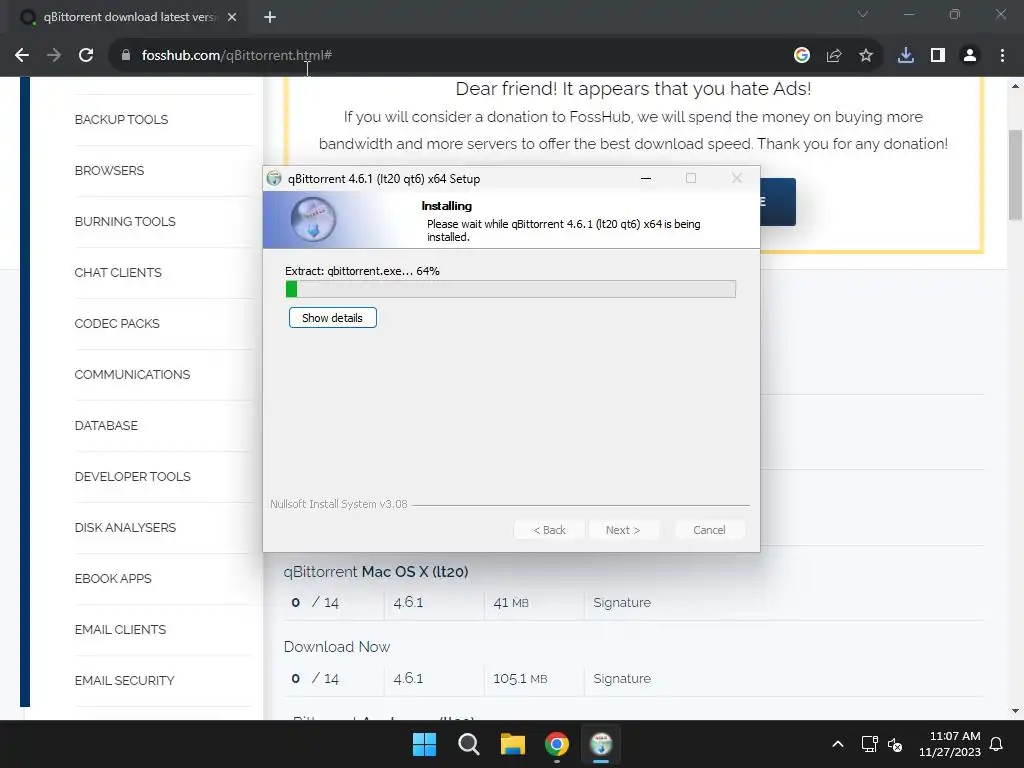The image size is (1024, 768).
Task: Open BROWSERS category
Action: pos(109,170)
